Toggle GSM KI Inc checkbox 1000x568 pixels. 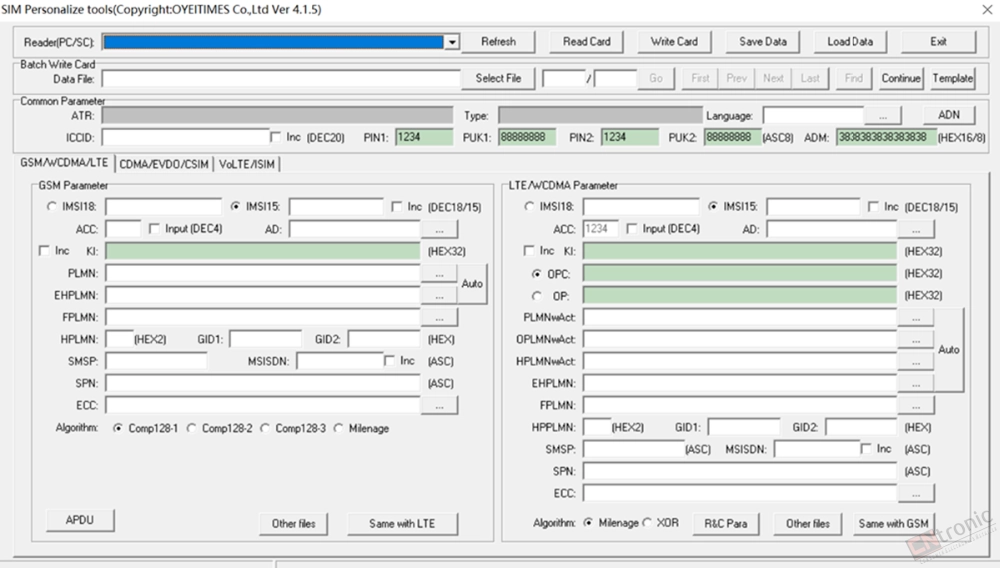pos(44,251)
